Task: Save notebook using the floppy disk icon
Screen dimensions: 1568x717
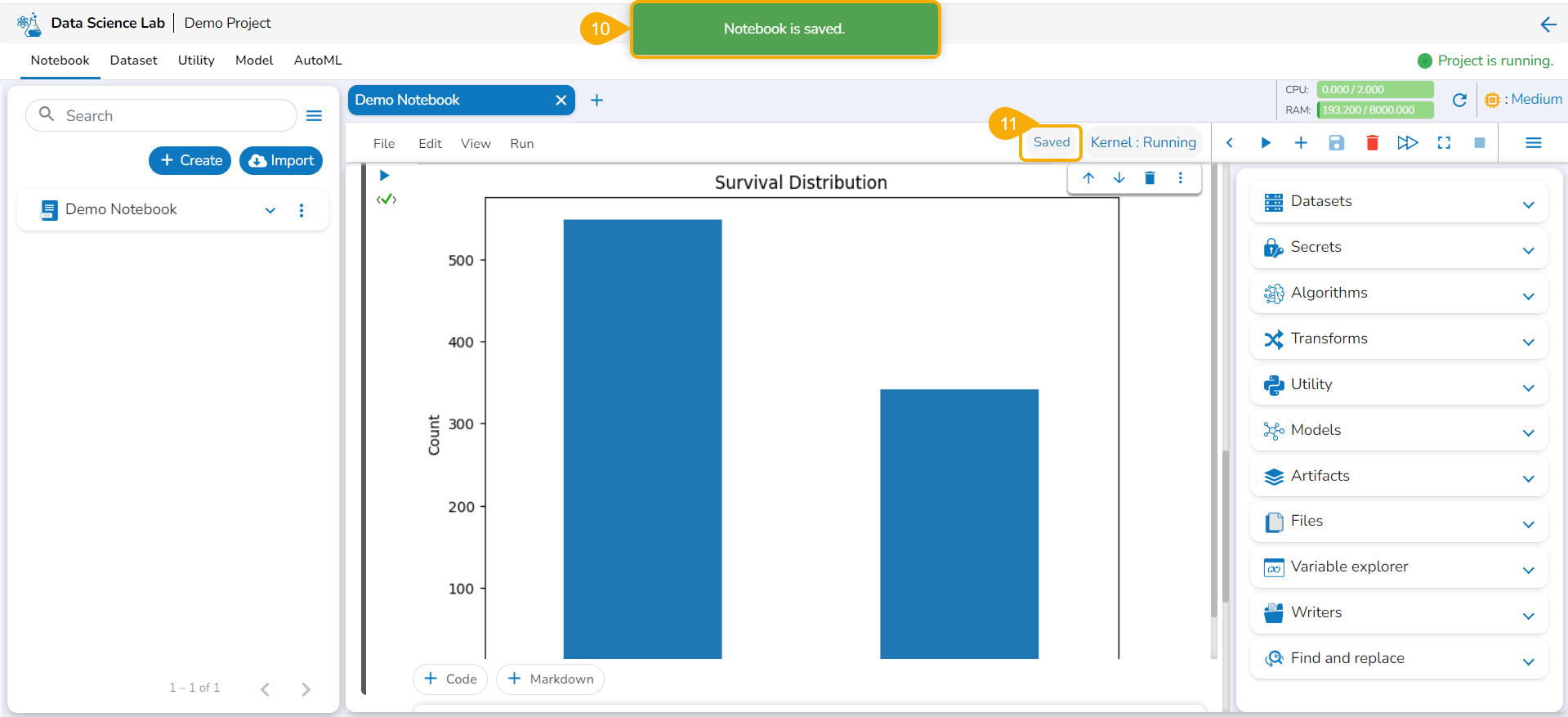Action: 1336,143
